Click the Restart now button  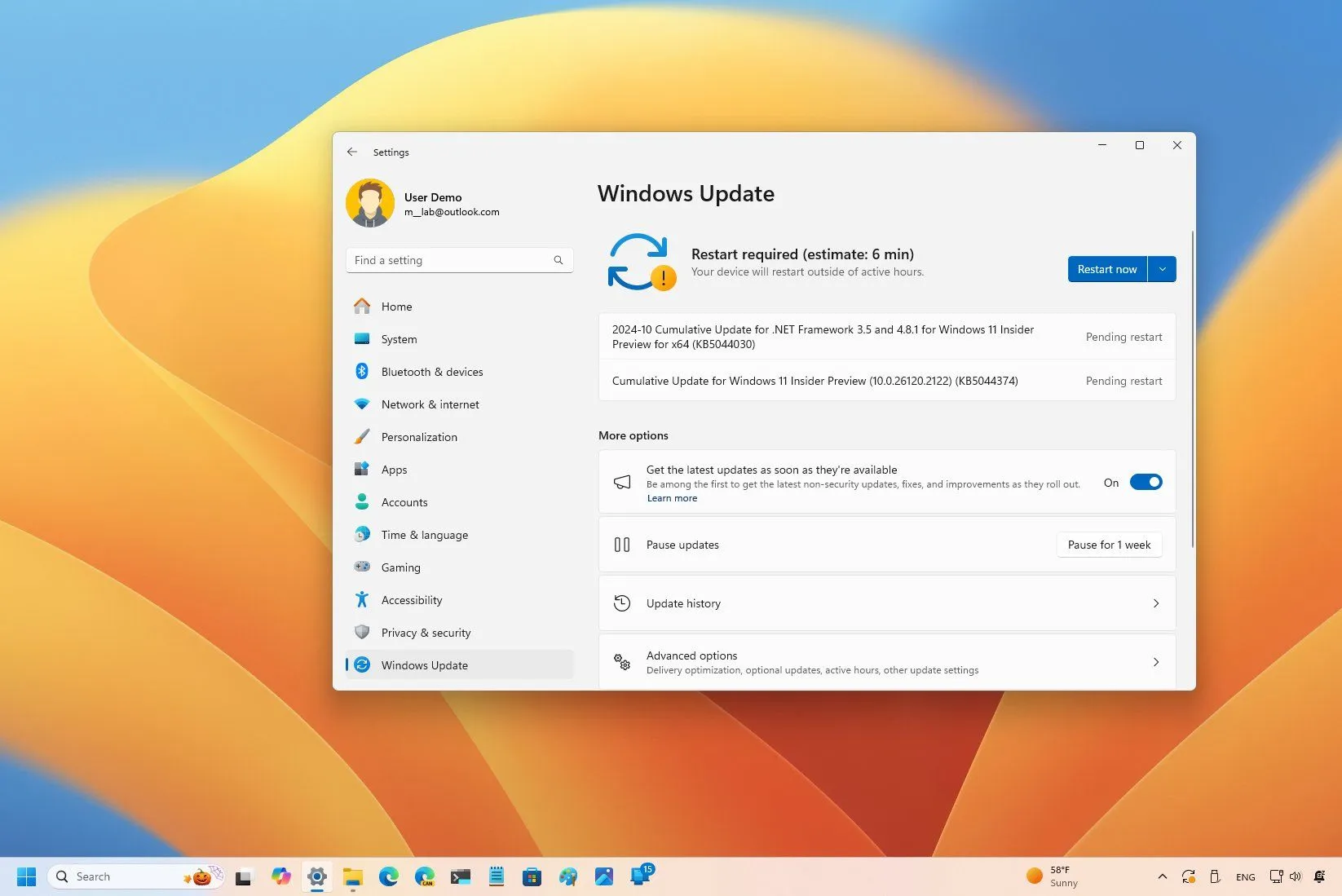tap(1107, 269)
